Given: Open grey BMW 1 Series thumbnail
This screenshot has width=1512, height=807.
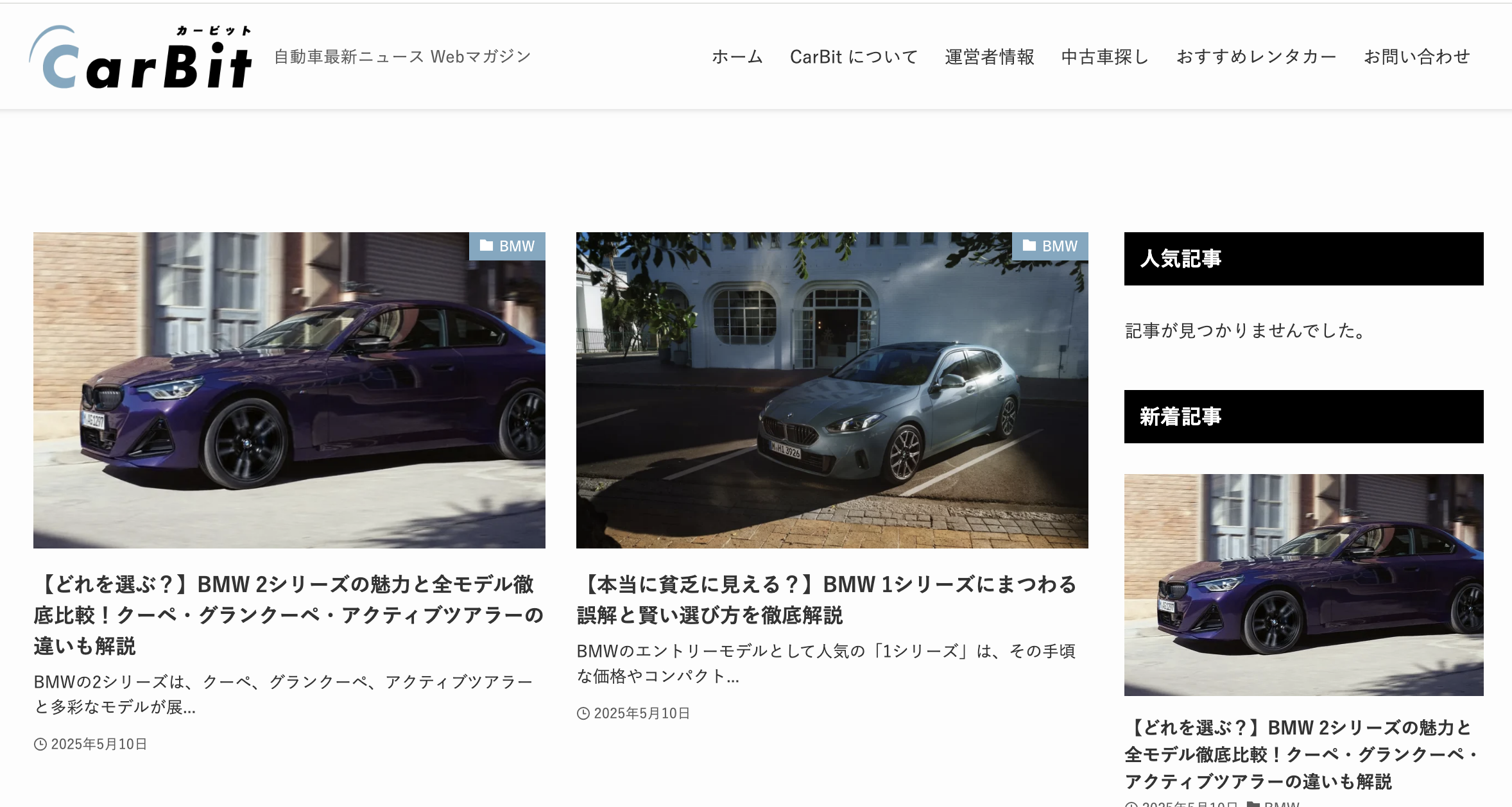Looking at the screenshot, I should point(832,390).
